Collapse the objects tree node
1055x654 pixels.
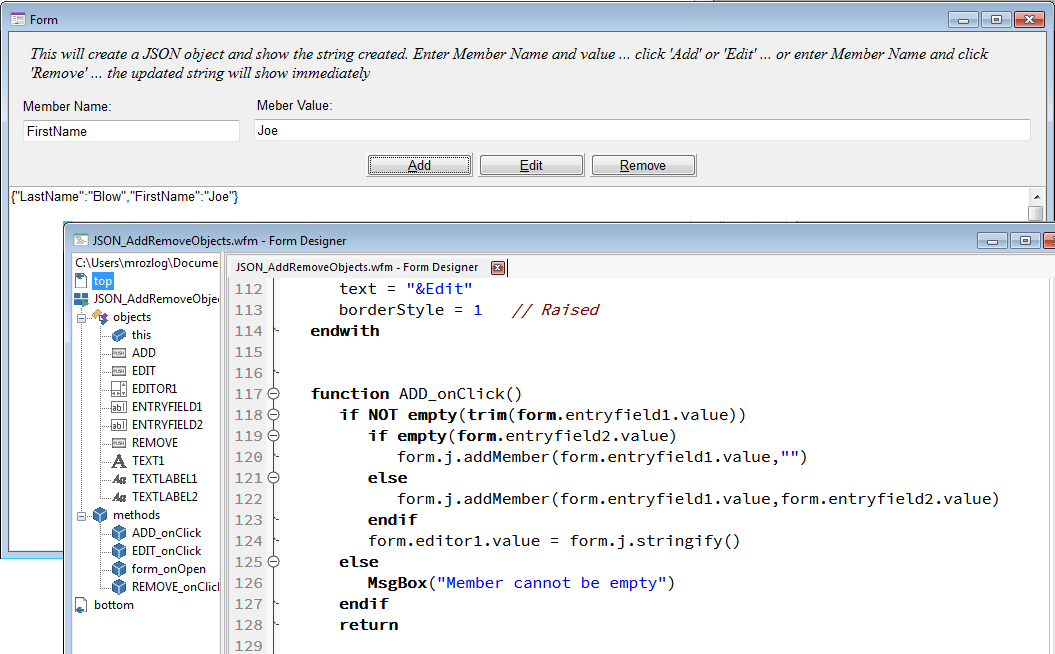(81, 318)
